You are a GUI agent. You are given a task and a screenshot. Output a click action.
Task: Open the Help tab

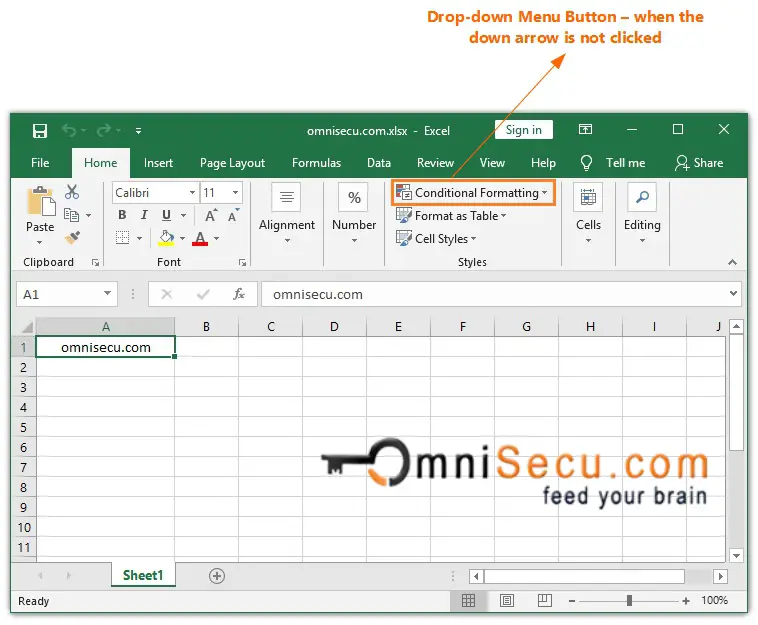(x=543, y=163)
